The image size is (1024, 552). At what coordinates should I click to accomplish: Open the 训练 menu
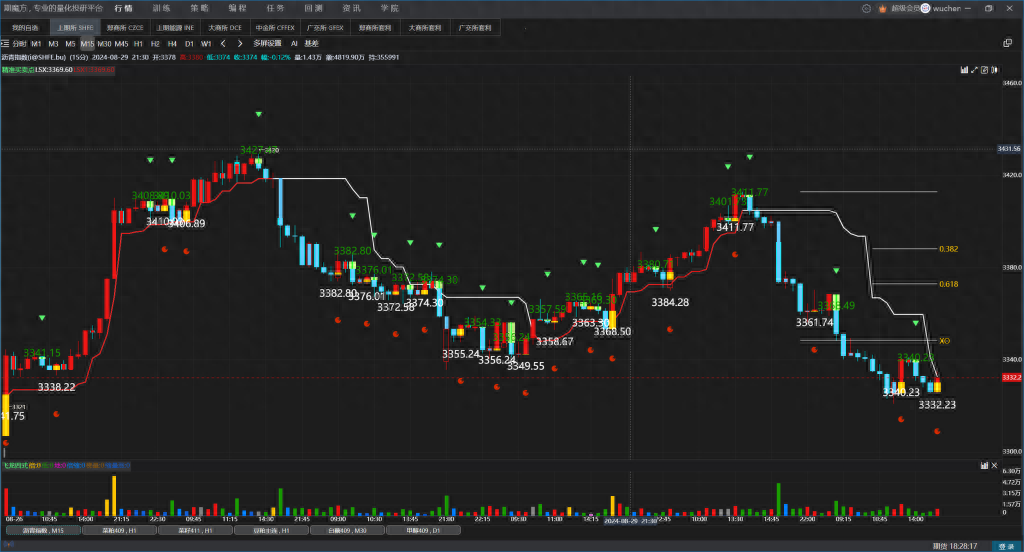pos(161,8)
